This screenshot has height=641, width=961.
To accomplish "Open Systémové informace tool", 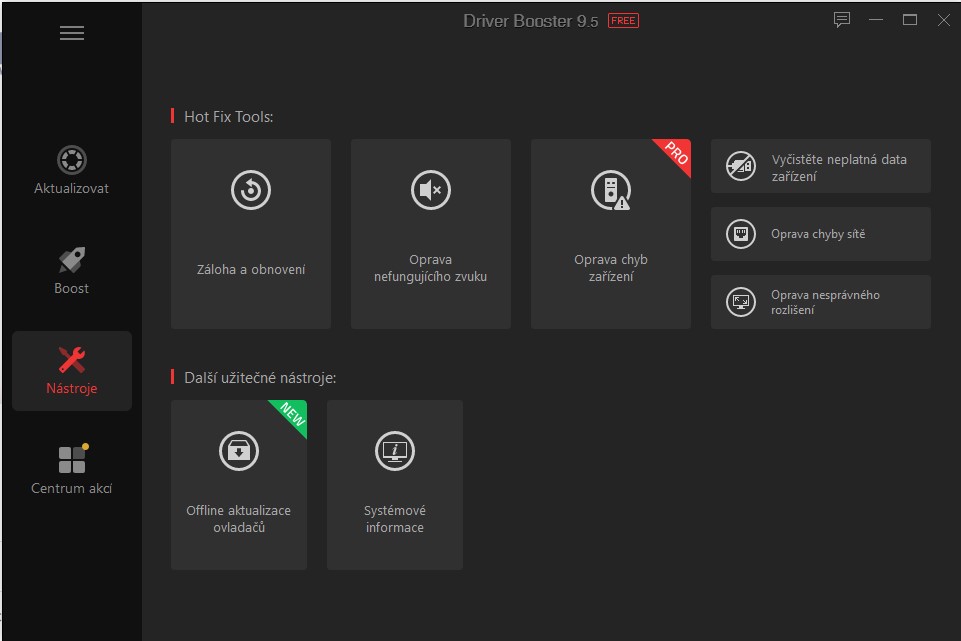I will (395, 485).
